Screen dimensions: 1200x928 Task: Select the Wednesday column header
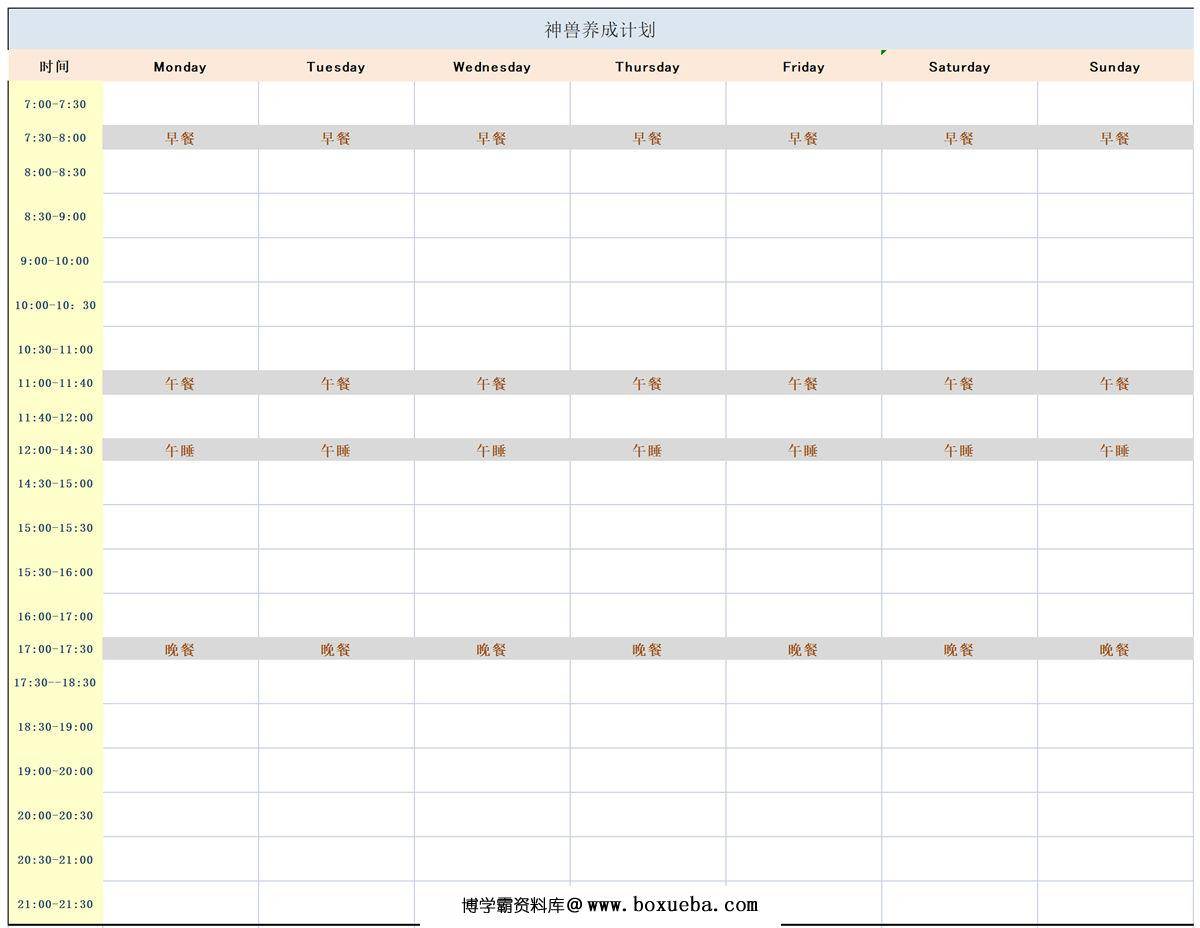pyautogui.click(x=492, y=66)
